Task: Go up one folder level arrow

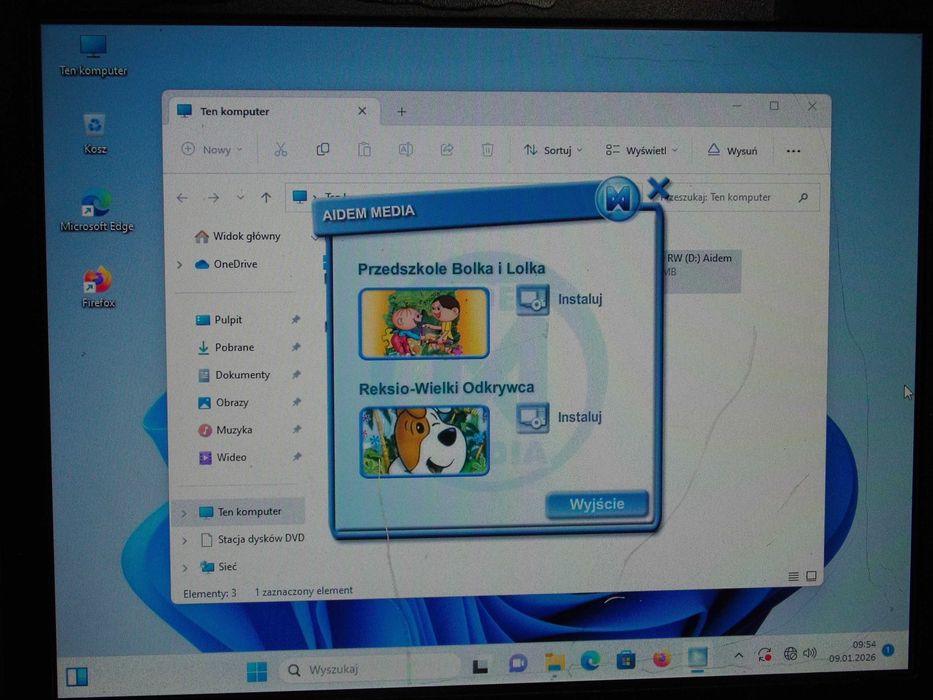Action: [266, 198]
